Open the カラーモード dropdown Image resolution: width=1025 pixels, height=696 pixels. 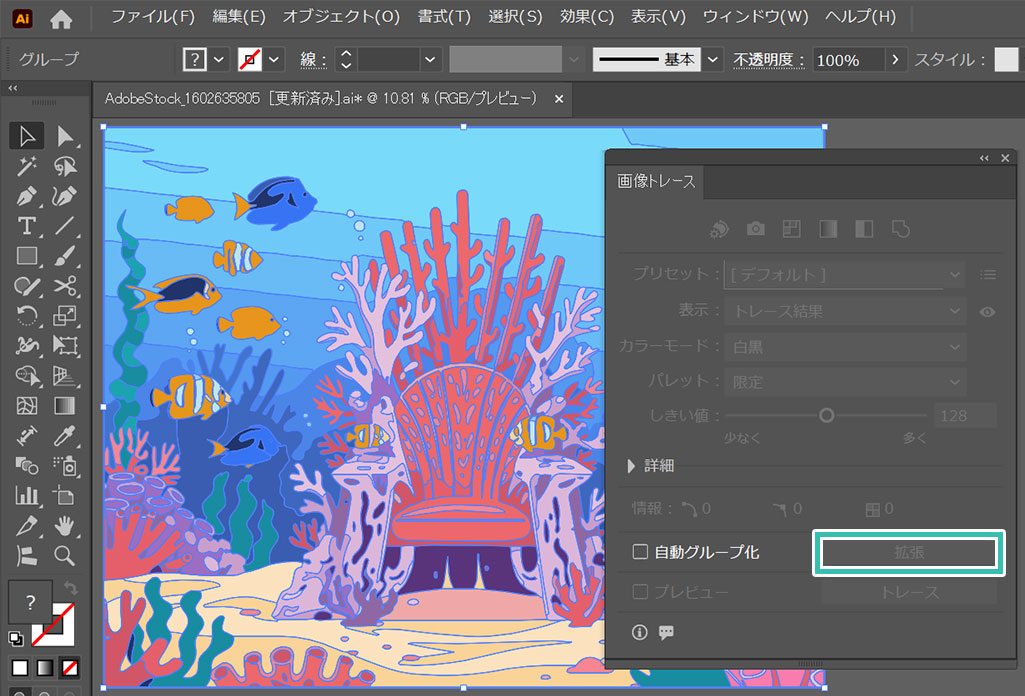845,347
